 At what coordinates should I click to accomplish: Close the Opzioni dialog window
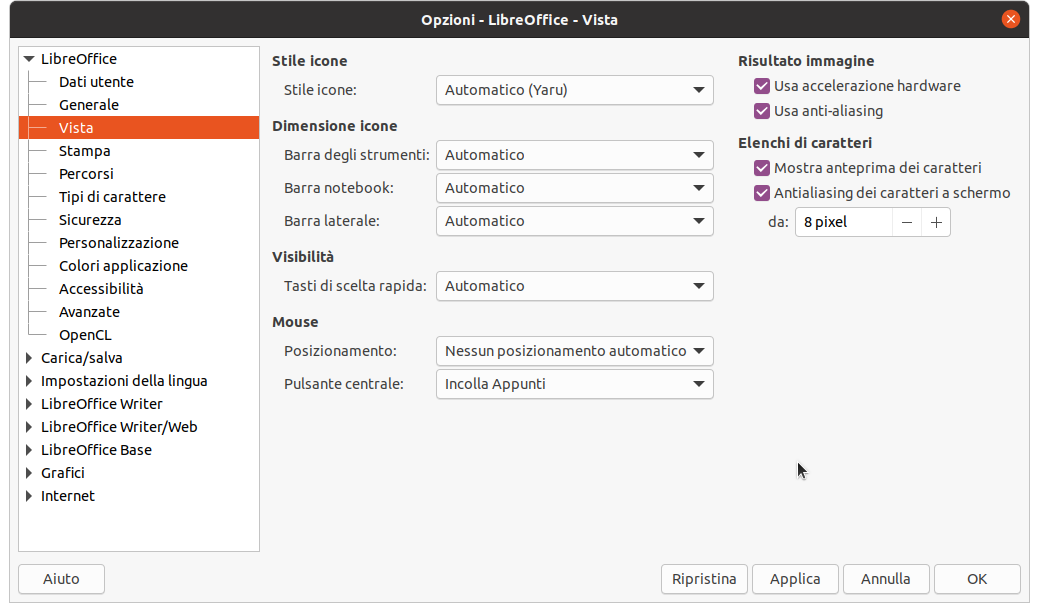(1012, 19)
